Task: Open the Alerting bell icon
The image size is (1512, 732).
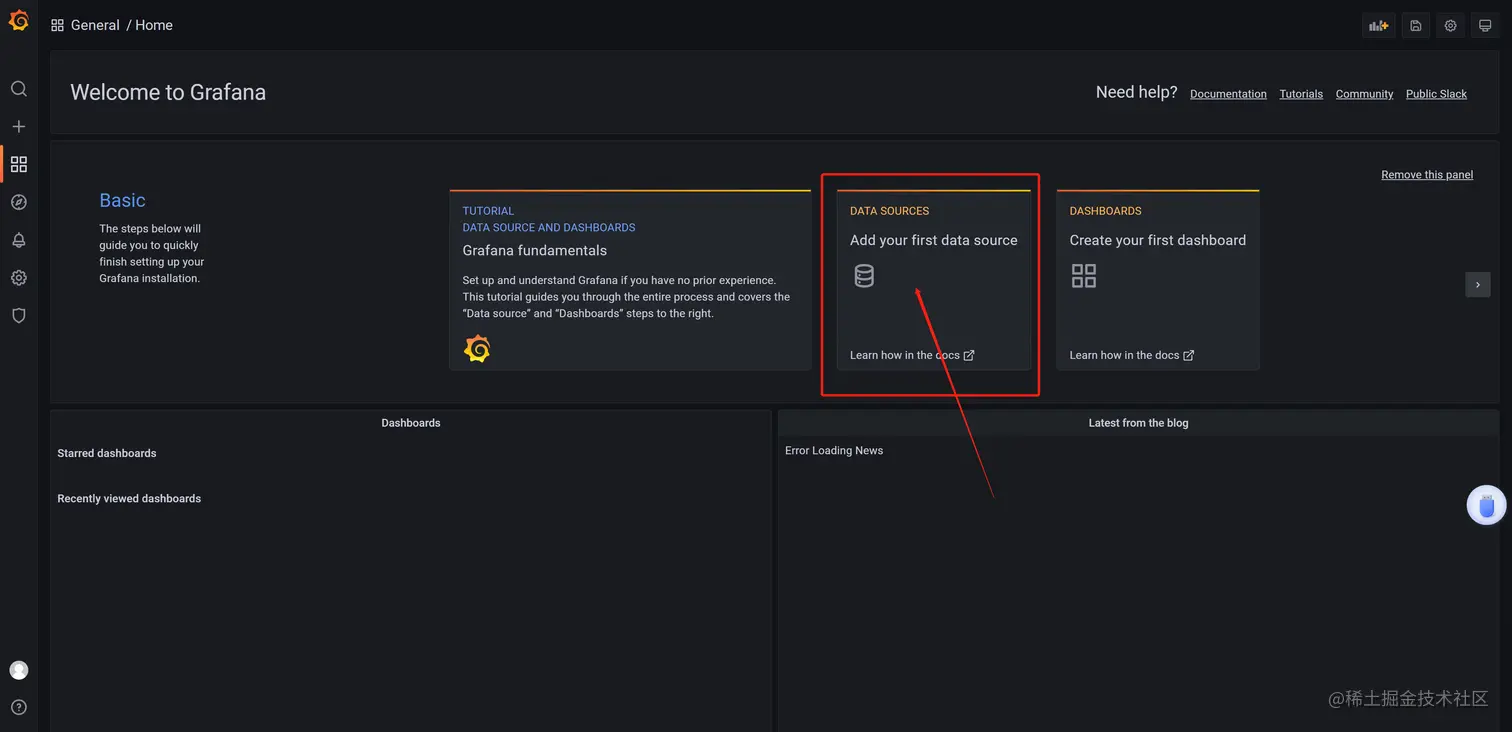Action: (x=19, y=240)
